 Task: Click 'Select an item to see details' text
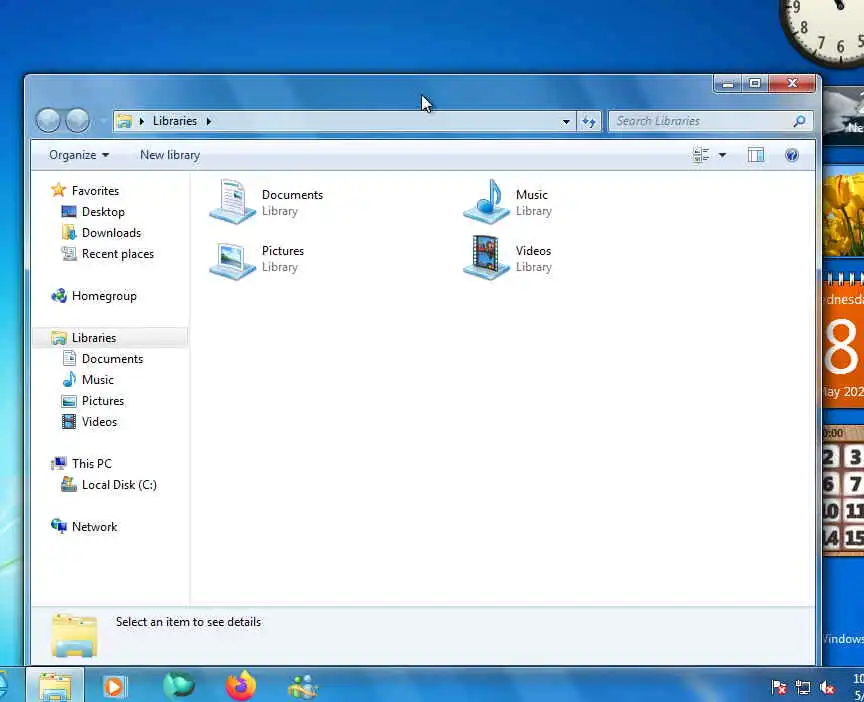tap(188, 622)
